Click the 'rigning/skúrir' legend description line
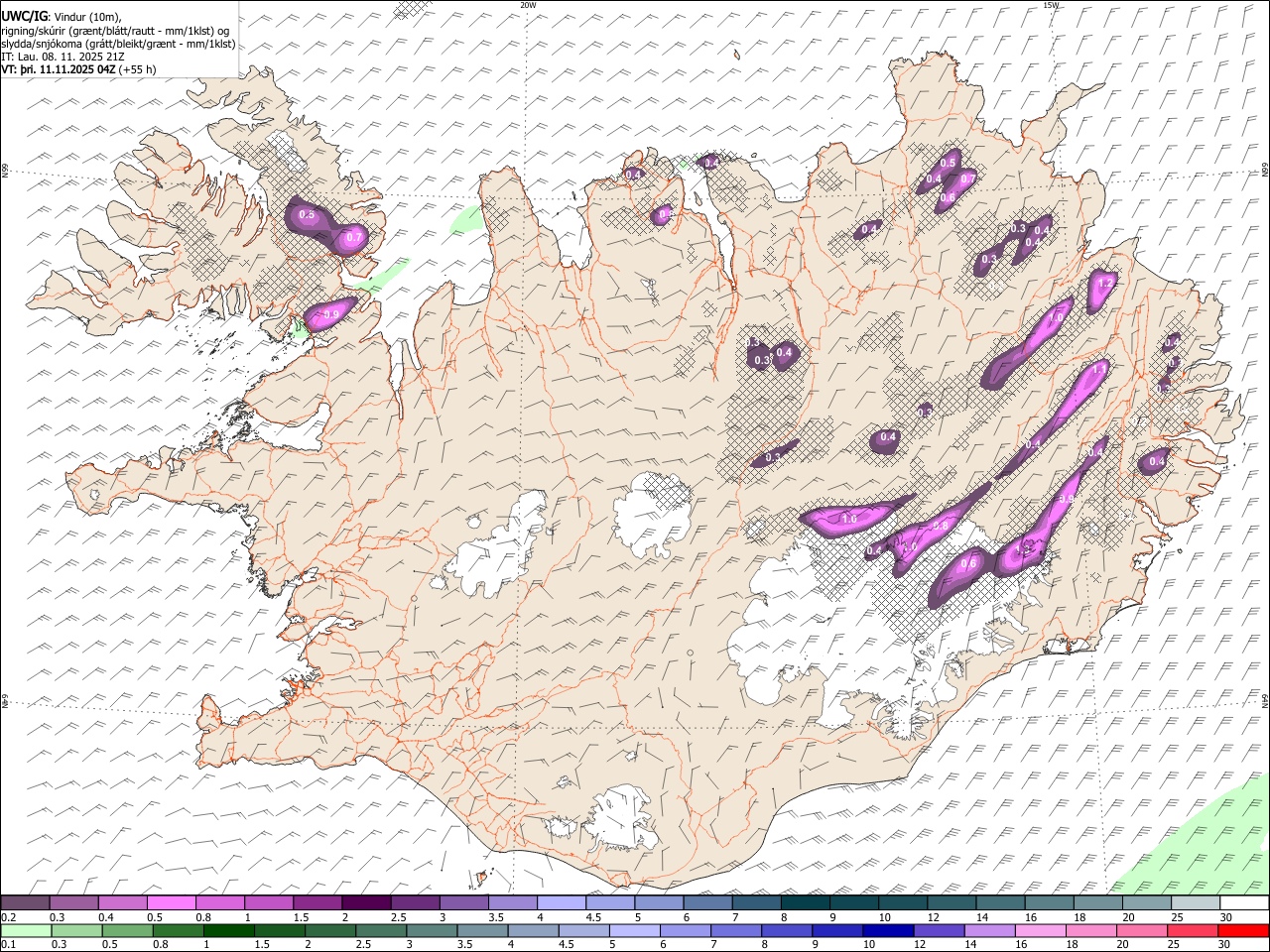The height and width of the screenshot is (952, 1270). [115, 31]
